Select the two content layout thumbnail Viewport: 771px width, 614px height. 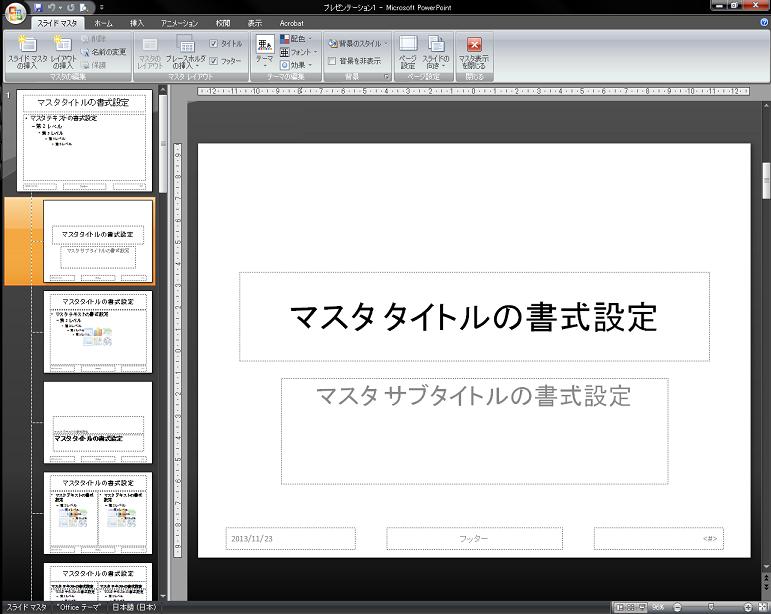coord(98,513)
